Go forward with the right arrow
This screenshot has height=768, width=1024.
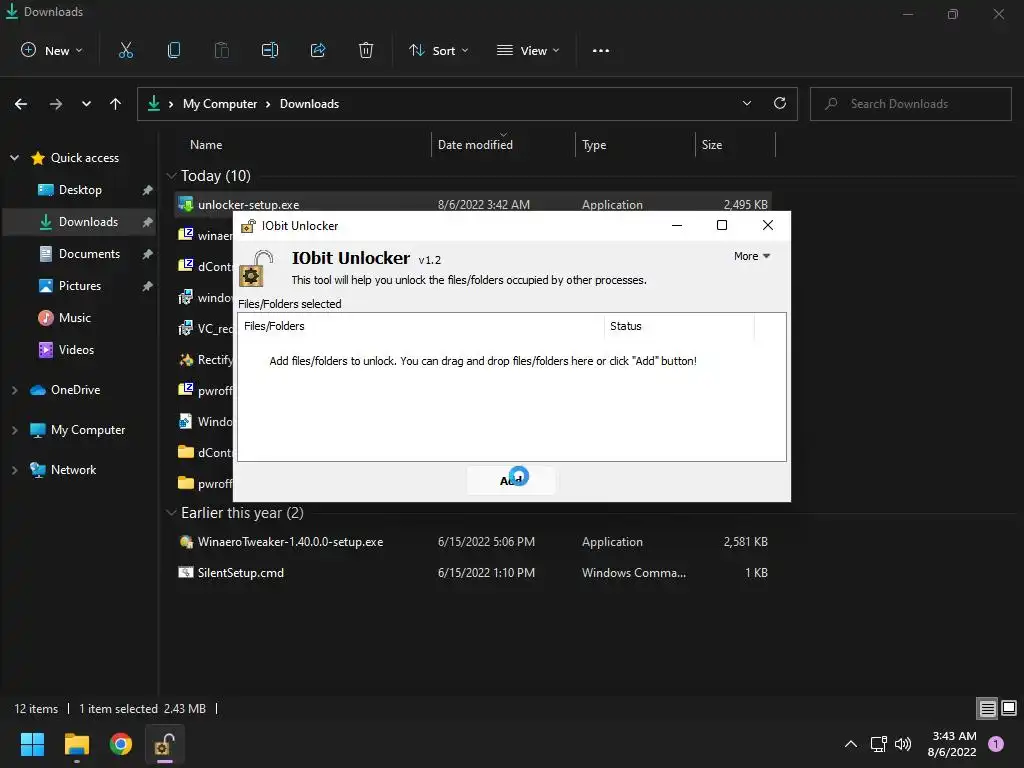56,104
